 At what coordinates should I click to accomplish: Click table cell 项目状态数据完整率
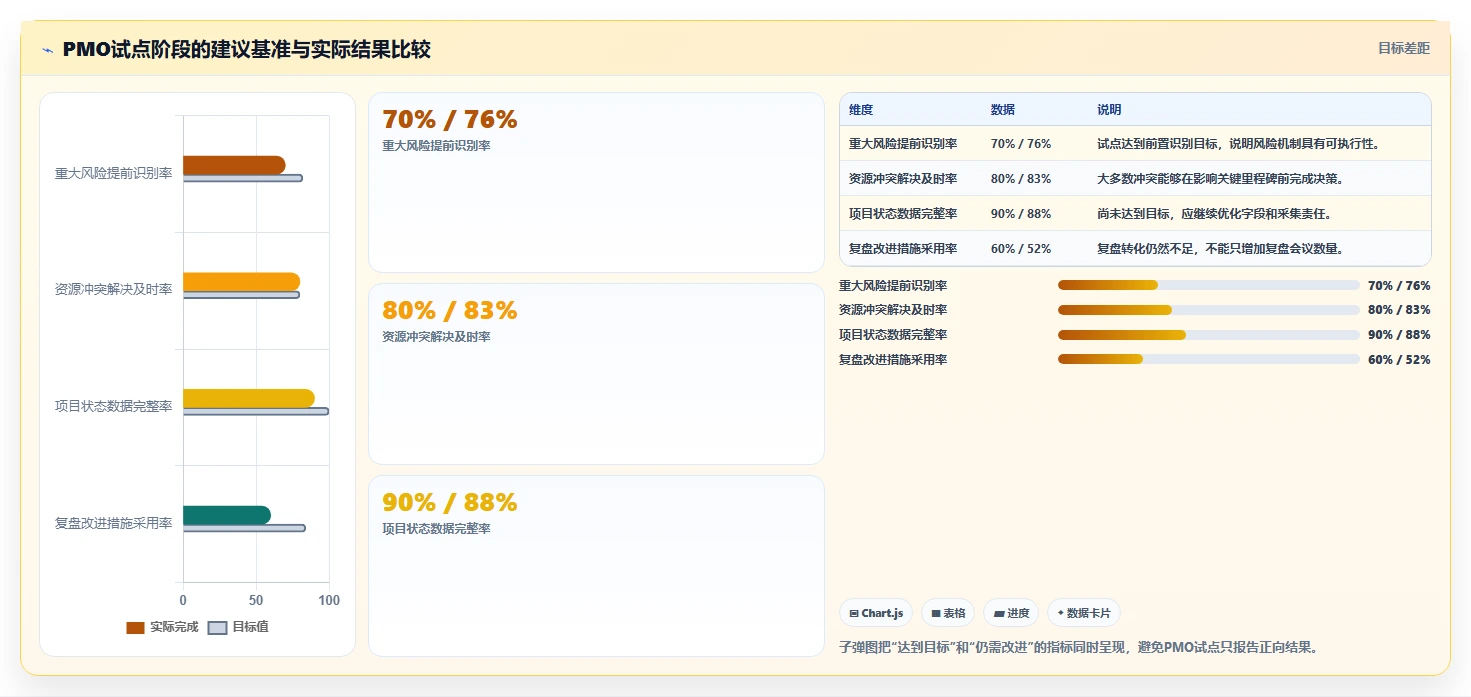click(903, 214)
